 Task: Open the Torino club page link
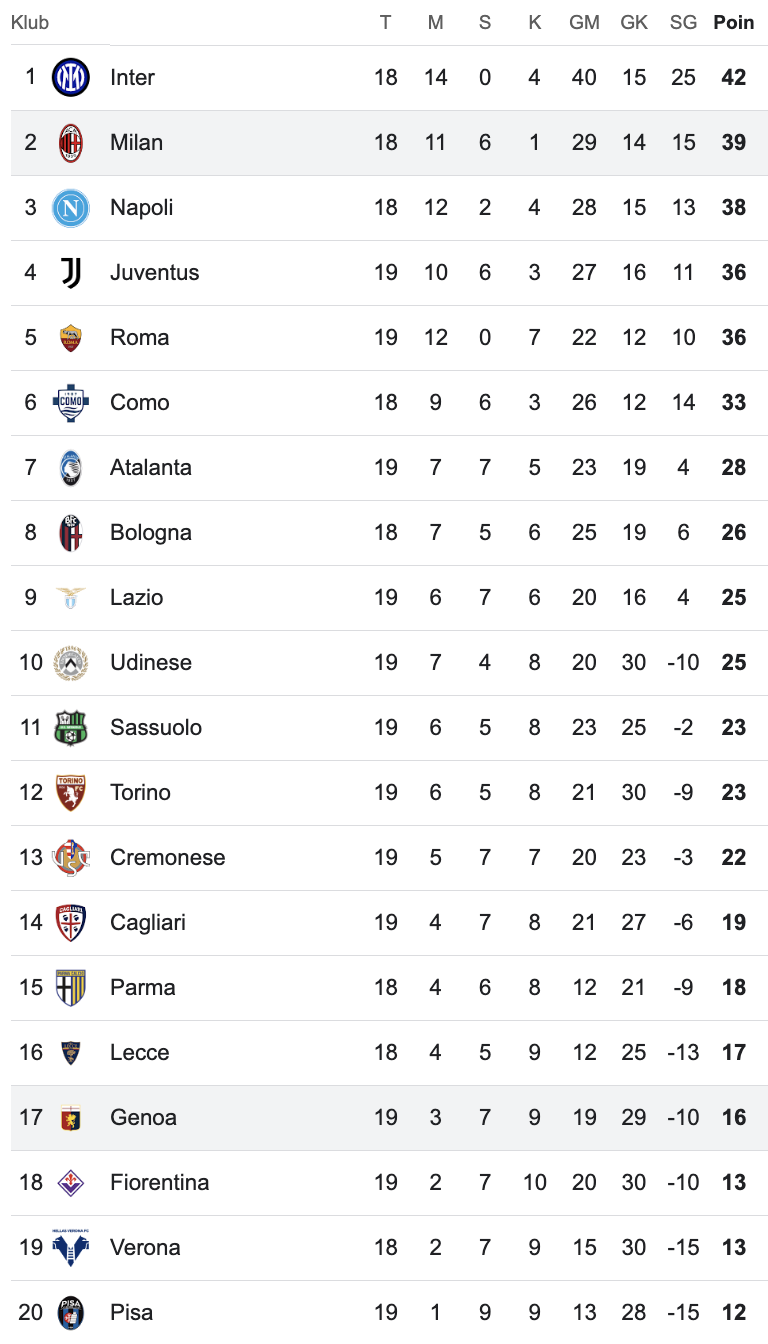[140, 793]
